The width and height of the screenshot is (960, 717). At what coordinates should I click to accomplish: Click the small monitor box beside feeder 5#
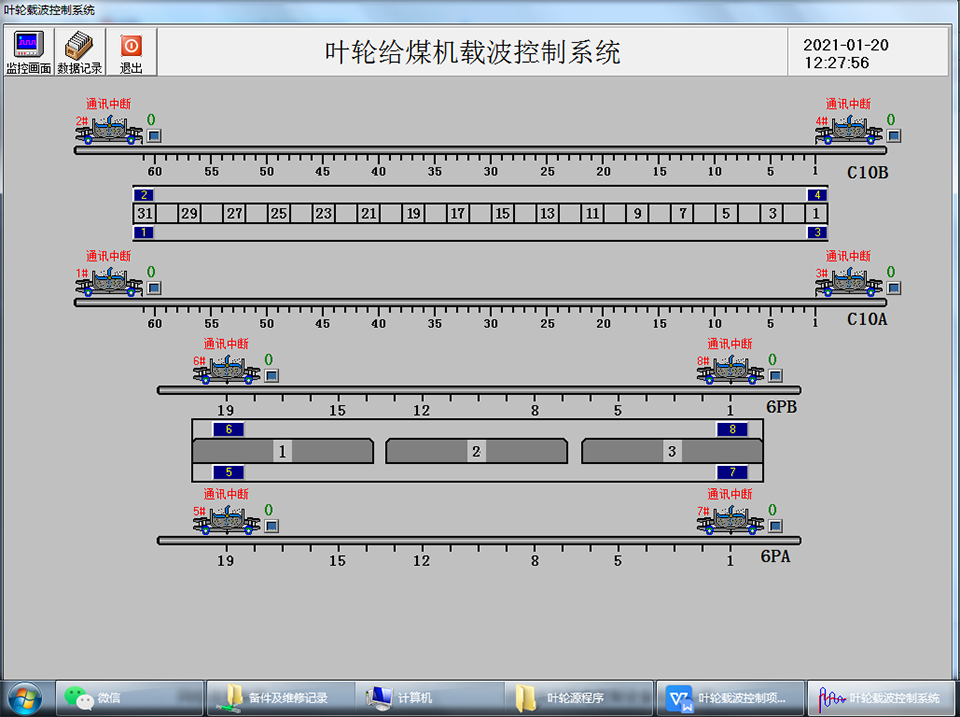(x=272, y=525)
